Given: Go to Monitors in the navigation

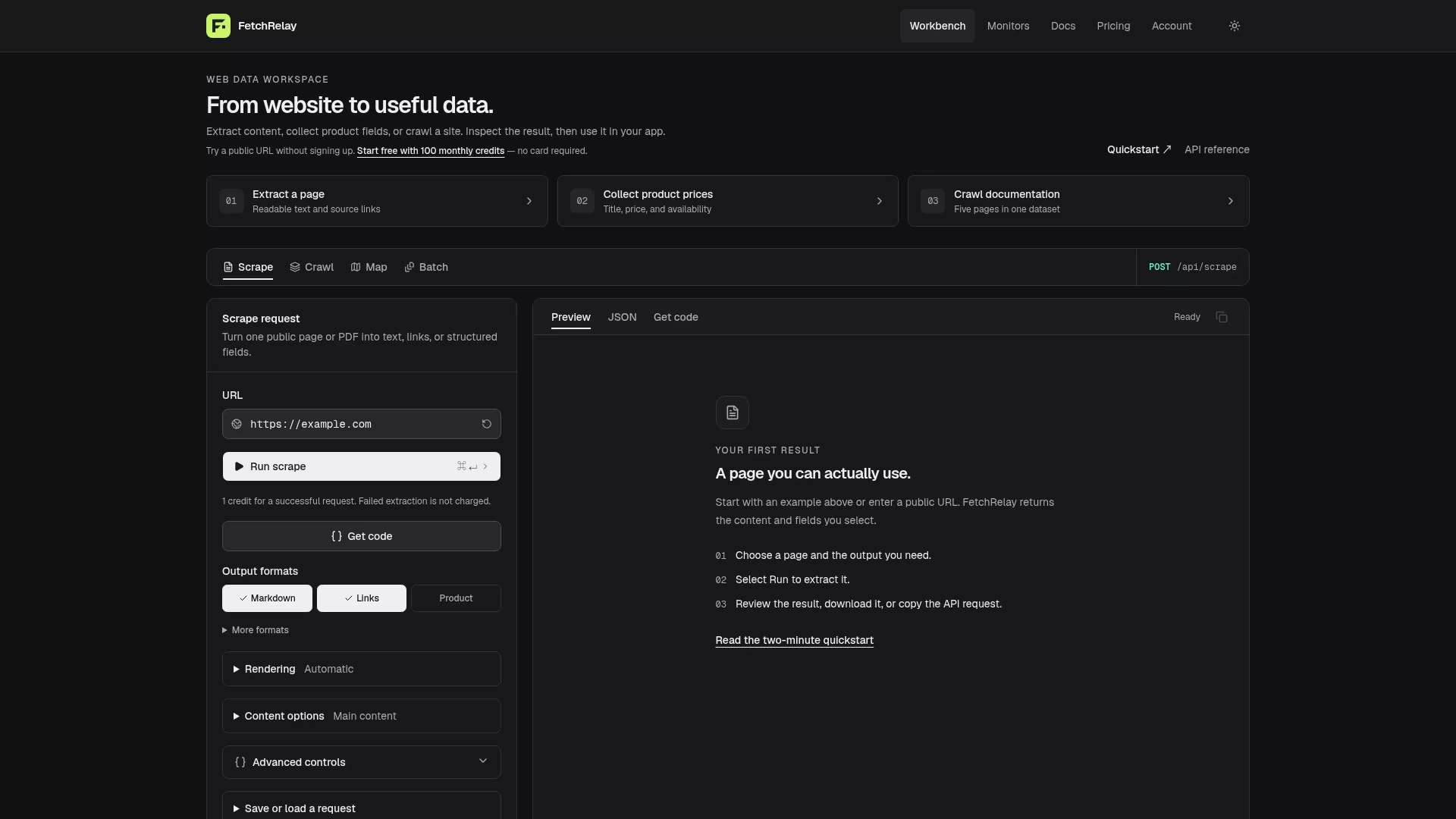Looking at the screenshot, I should (x=1009, y=26).
